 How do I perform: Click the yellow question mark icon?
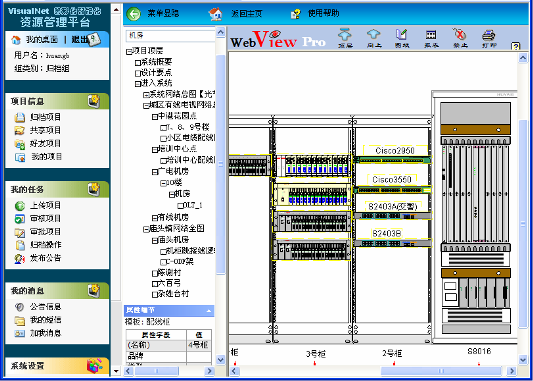click(x=516, y=46)
